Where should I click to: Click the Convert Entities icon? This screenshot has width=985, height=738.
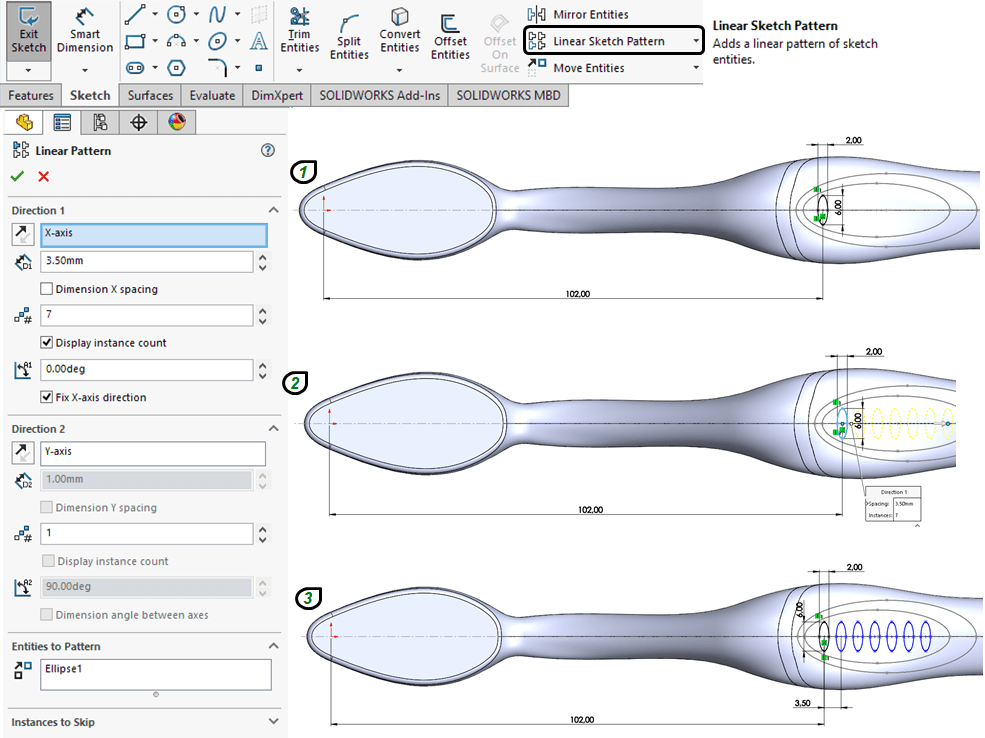(399, 19)
